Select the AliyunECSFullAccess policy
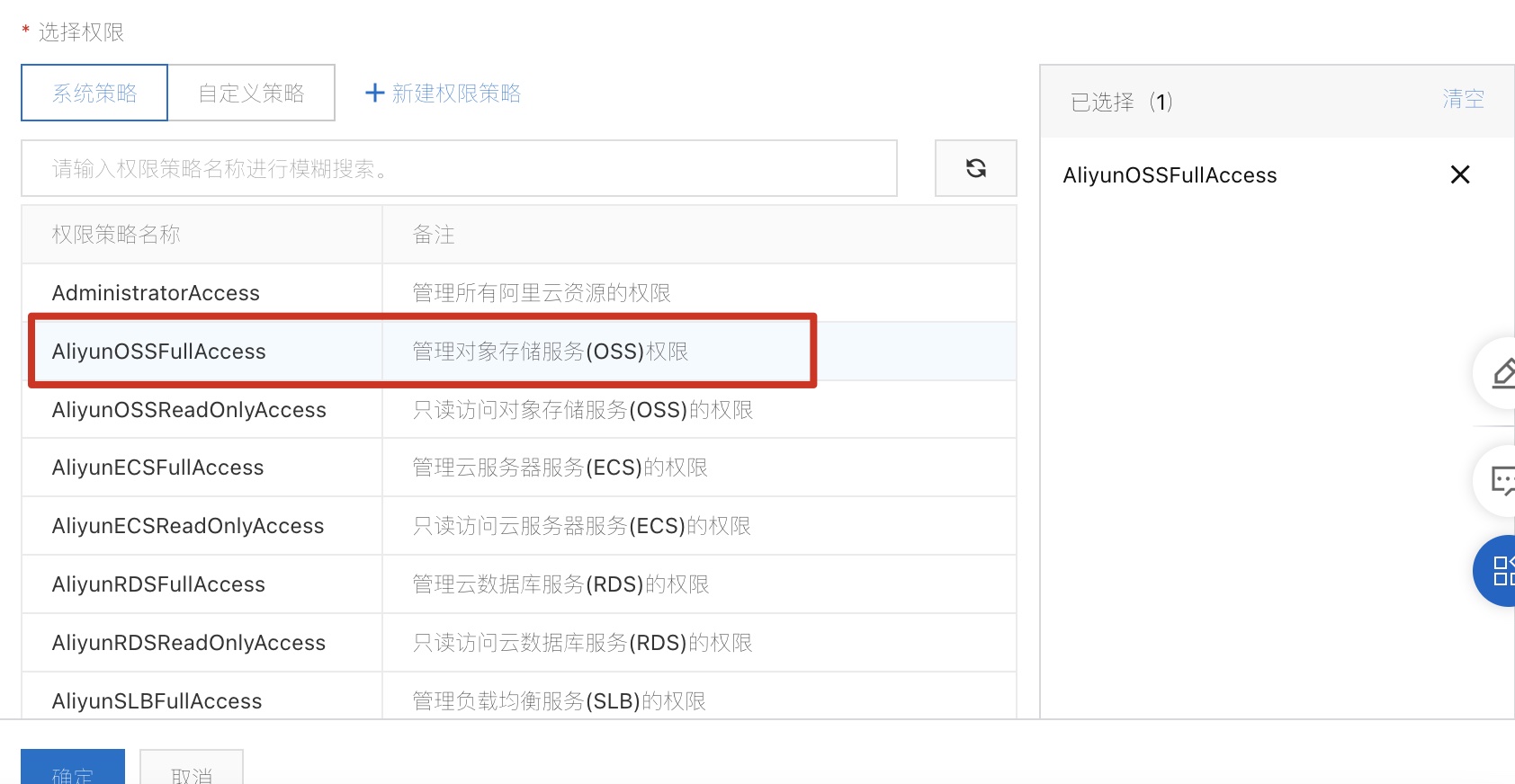1515x784 pixels. (x=158, y=468)
